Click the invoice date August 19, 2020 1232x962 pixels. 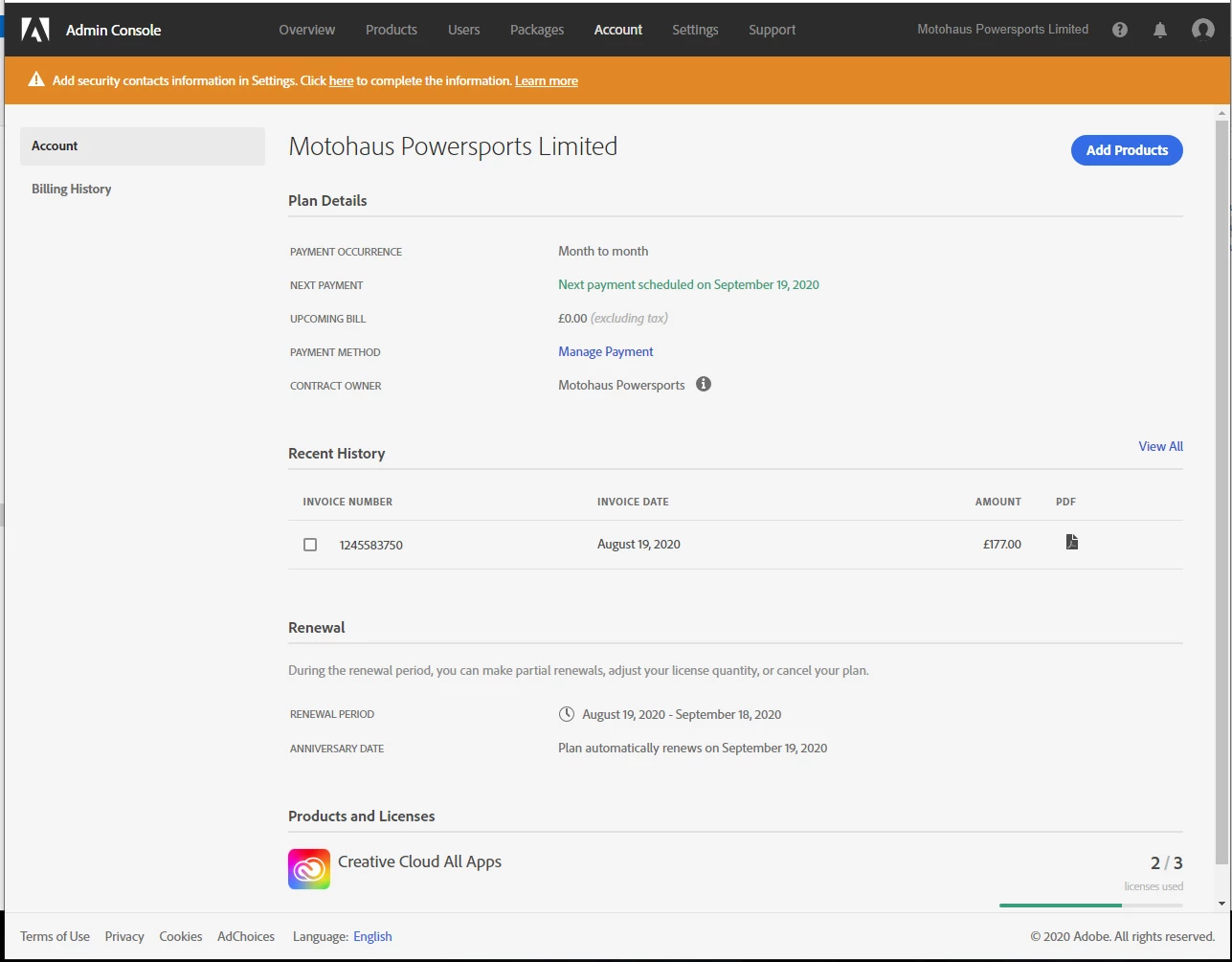[x=638, y=544]
